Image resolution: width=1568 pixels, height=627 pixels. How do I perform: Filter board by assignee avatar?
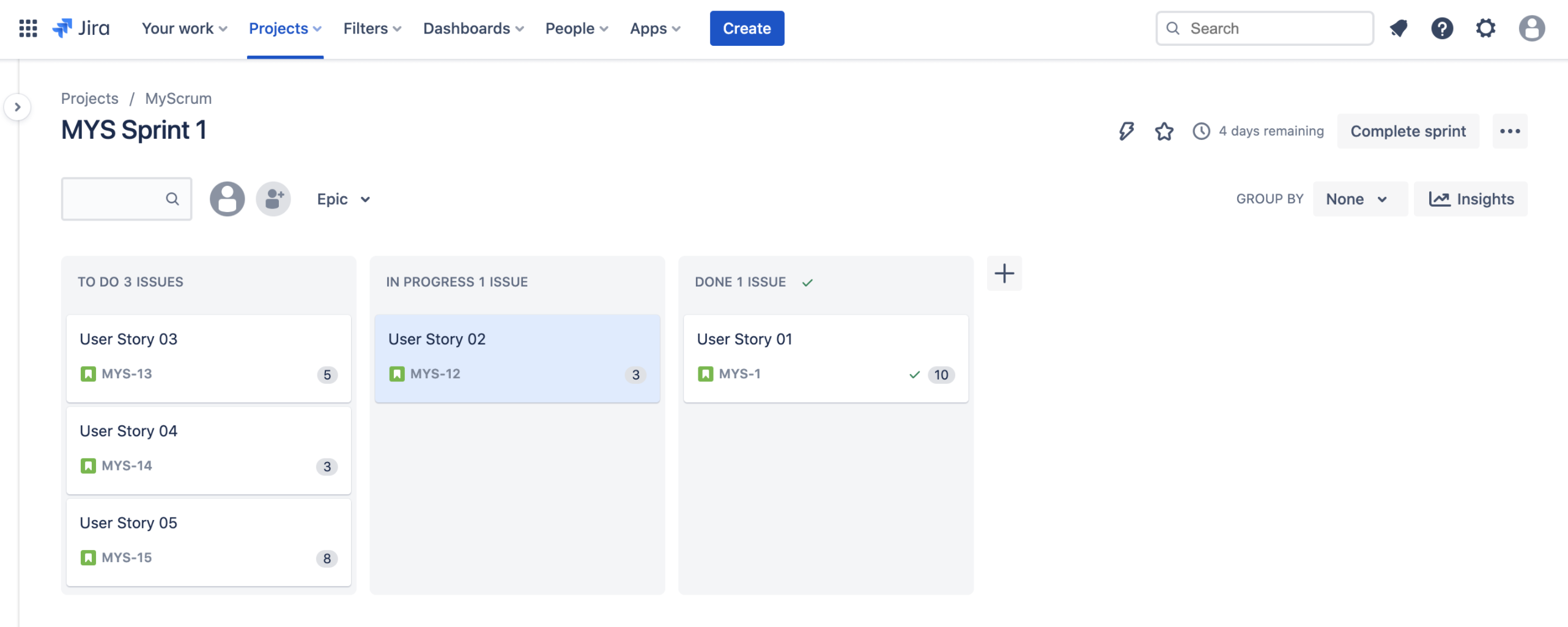[227, 199]
